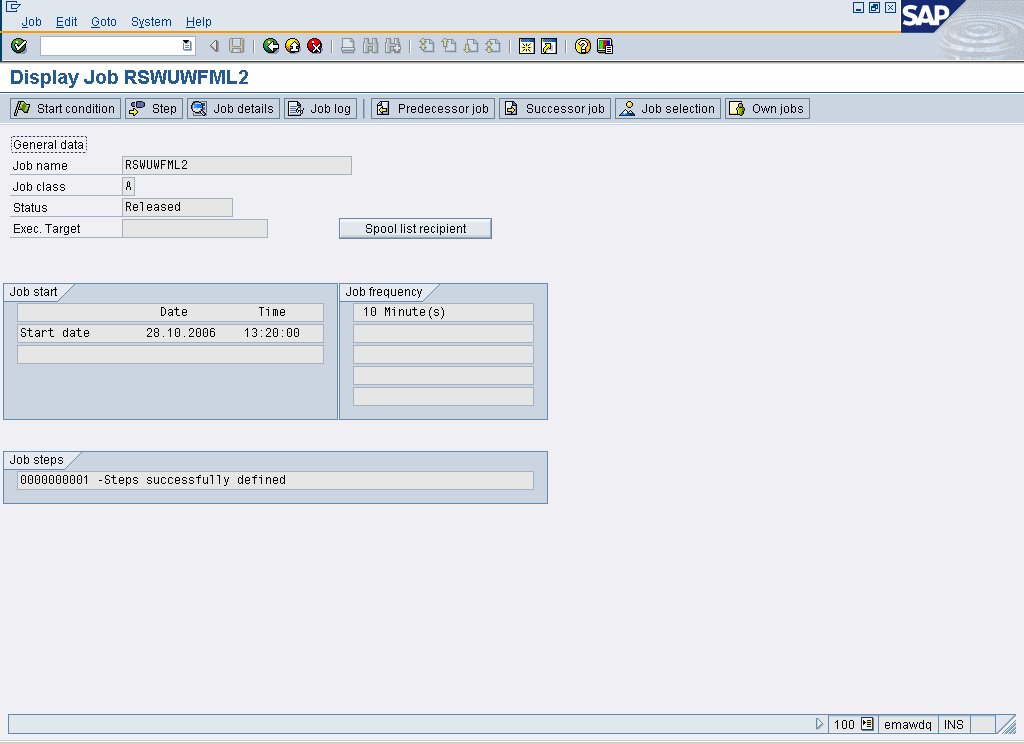Screen dimensions: 1024x744
Task: Click the green Back arrow icon
Action: 271,46
